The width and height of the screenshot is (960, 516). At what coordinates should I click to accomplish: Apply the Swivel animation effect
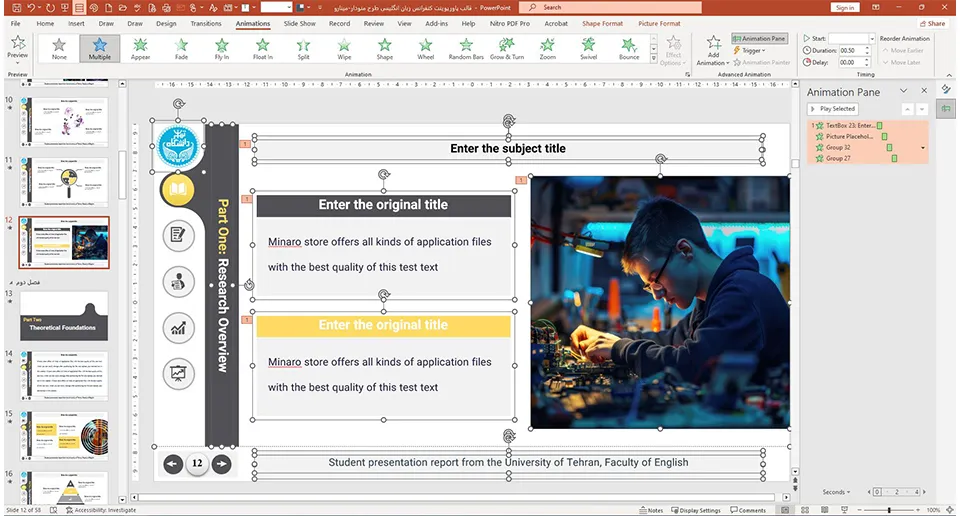(588, 48)
